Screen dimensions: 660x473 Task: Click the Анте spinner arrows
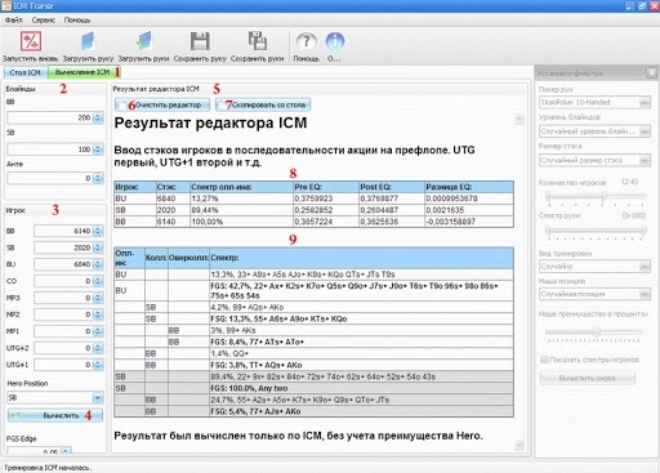pos(98,178)
